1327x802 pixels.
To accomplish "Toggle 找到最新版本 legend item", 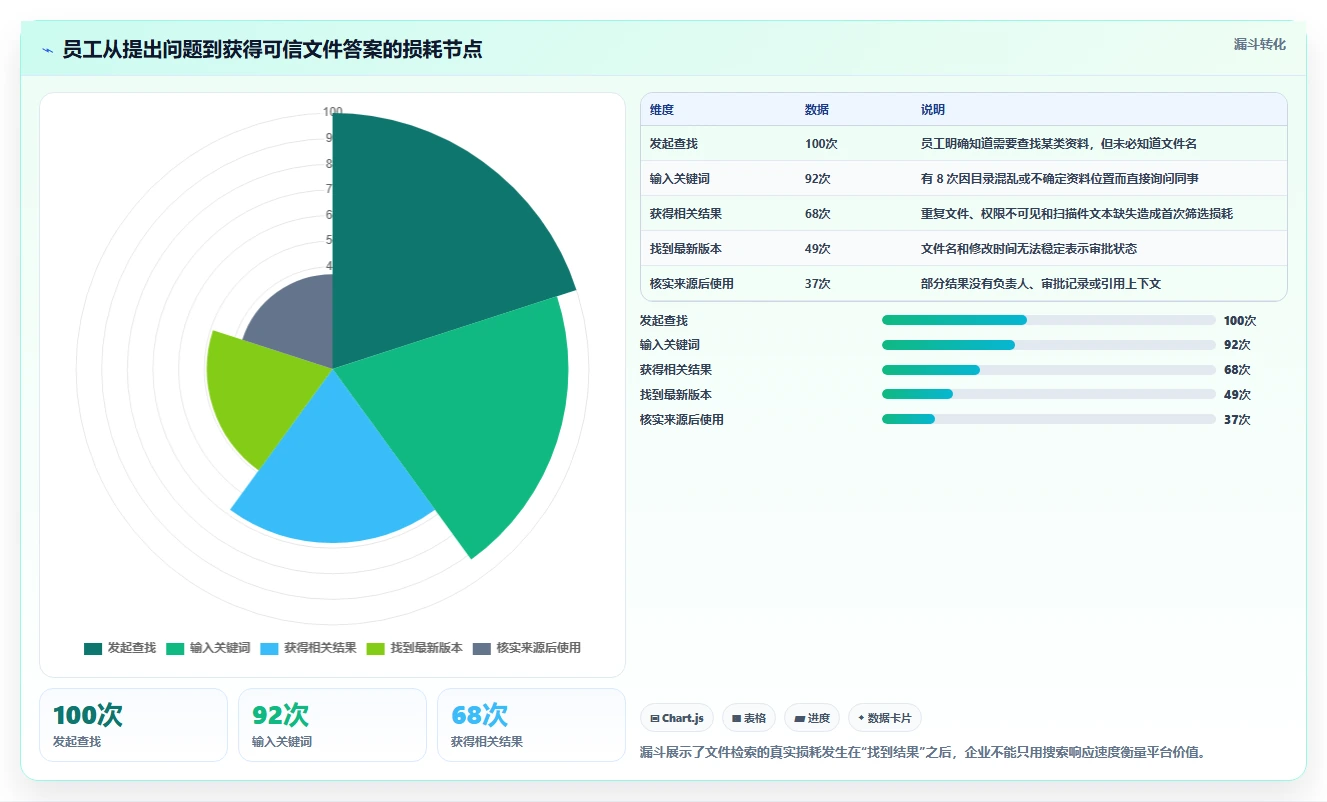I will (415, 648).
